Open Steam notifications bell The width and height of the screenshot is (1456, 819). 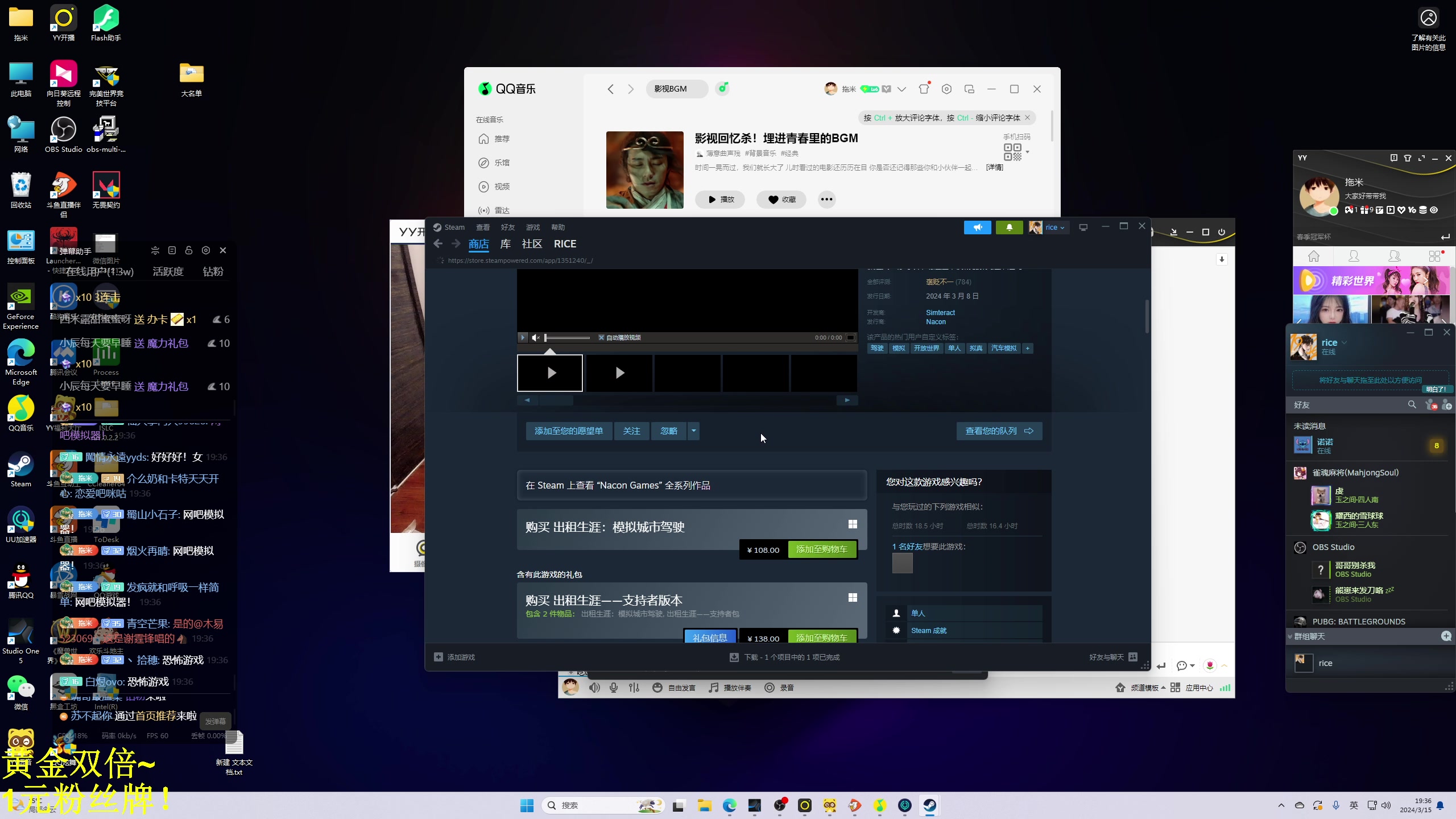click(x=1010, y=227)
